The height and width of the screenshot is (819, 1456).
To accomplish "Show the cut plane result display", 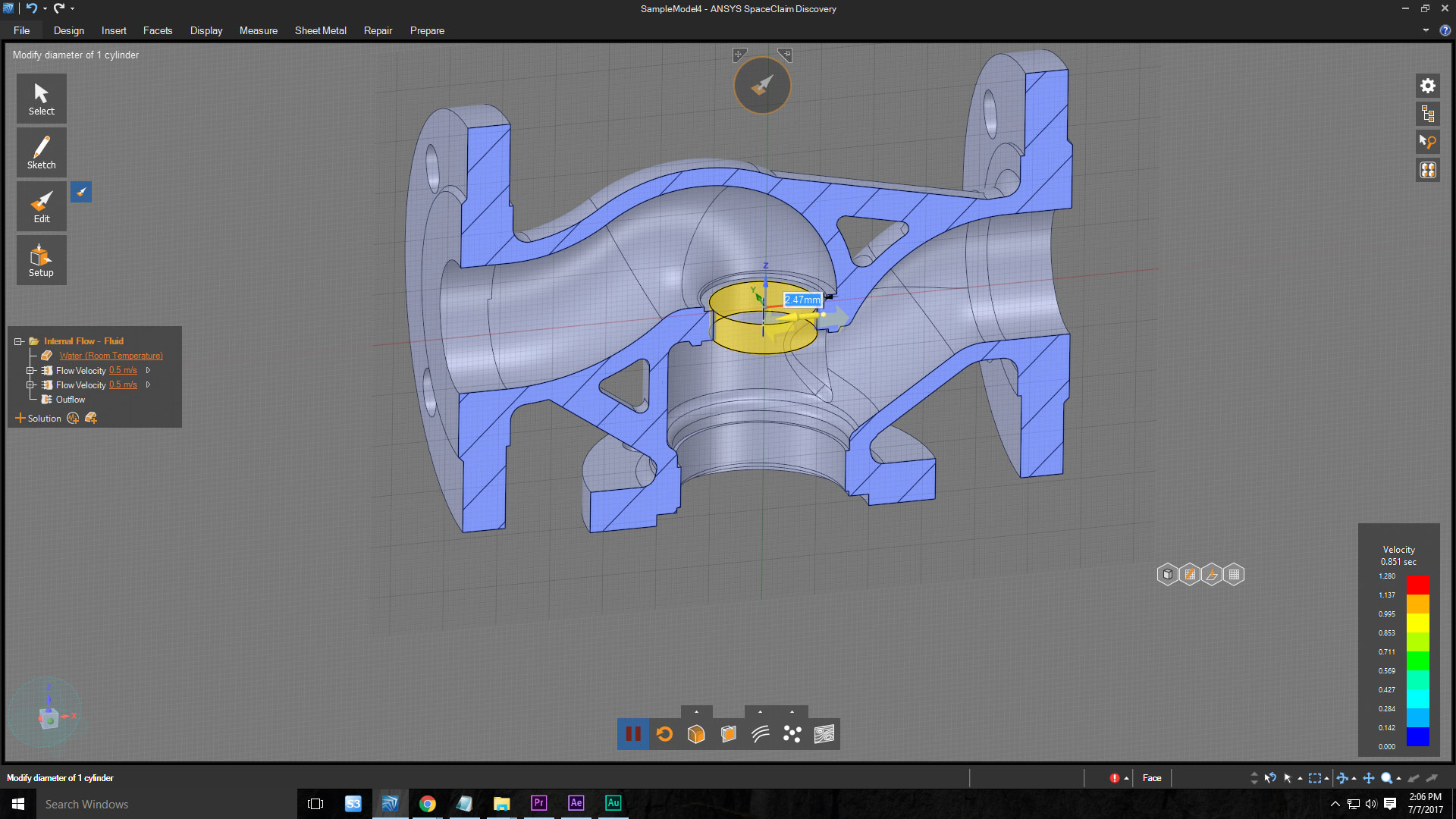I will [x=728, y=733].
